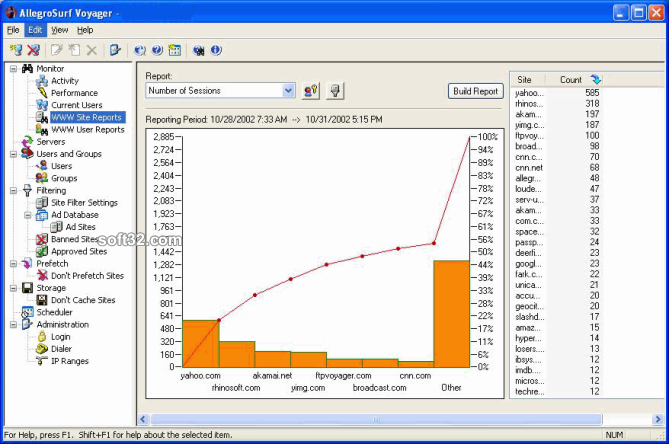The height and width of the screenshot is (444, 669).
Task: Click the Storage disk icon in tree
Action: 27,288
